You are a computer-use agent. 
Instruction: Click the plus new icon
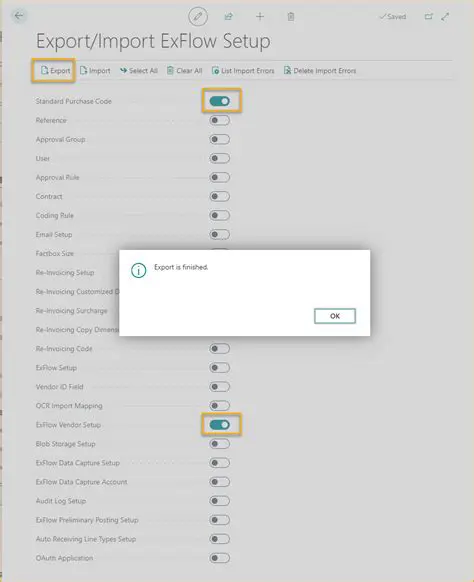(260, 16)
